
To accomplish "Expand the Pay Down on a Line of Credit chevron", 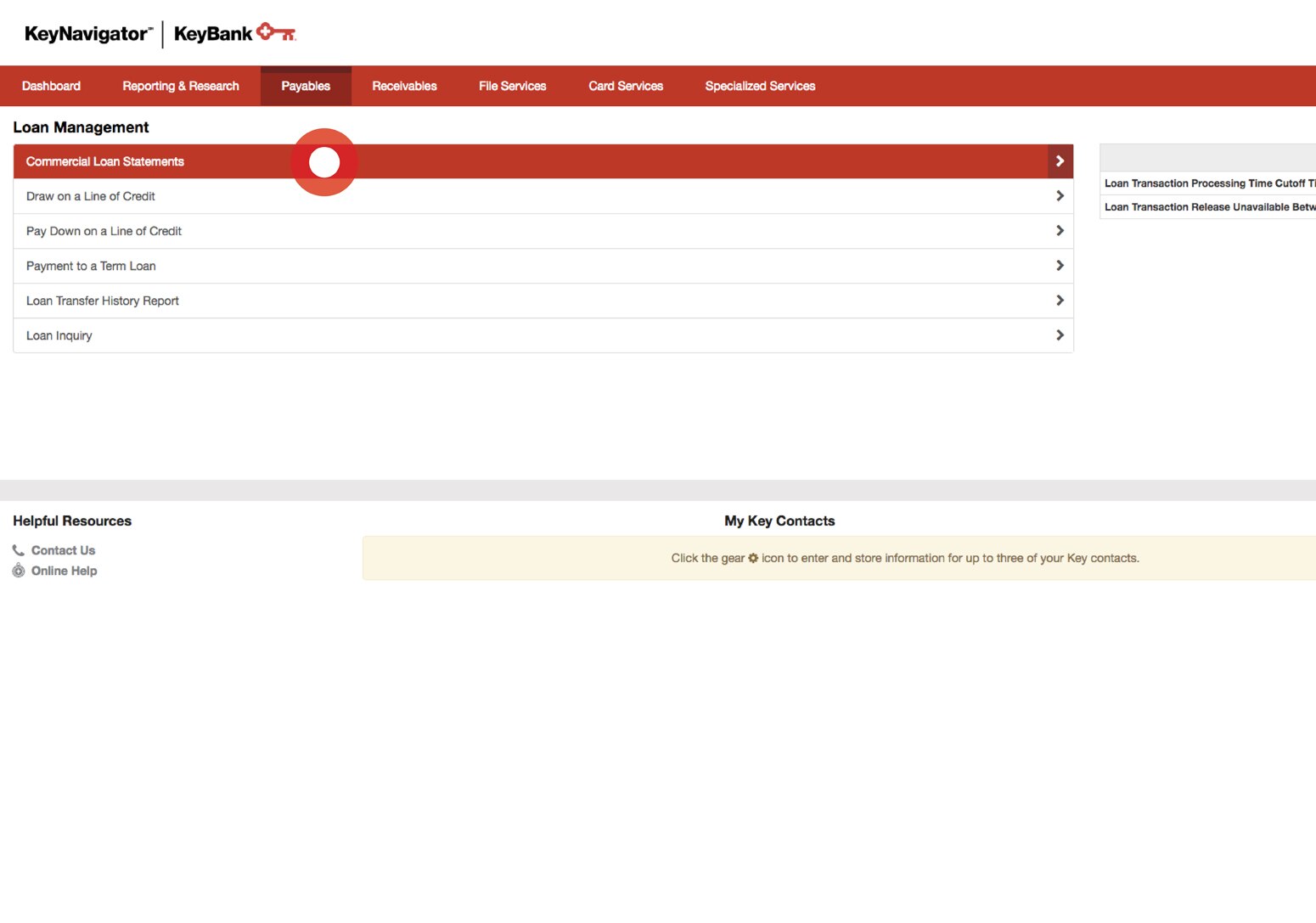I will [x=1060, y=230].
